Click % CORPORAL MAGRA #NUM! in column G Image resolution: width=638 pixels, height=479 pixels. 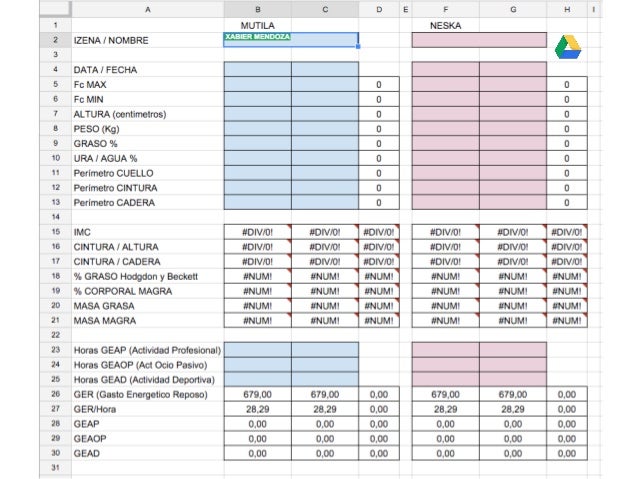click(x=513, y=291)
